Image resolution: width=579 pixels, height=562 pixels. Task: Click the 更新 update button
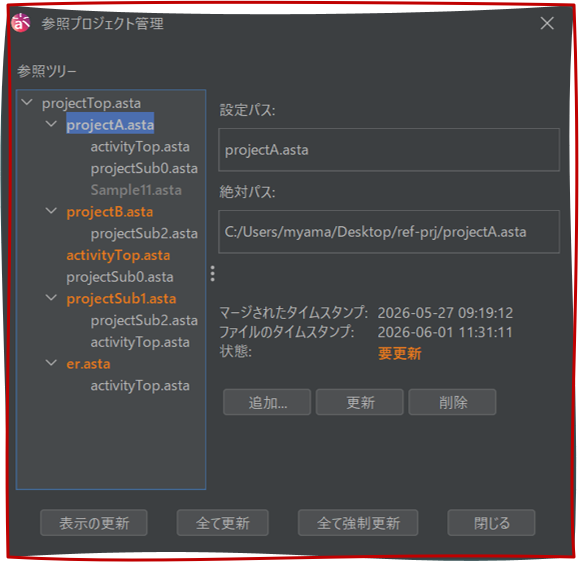coord(360,402)
